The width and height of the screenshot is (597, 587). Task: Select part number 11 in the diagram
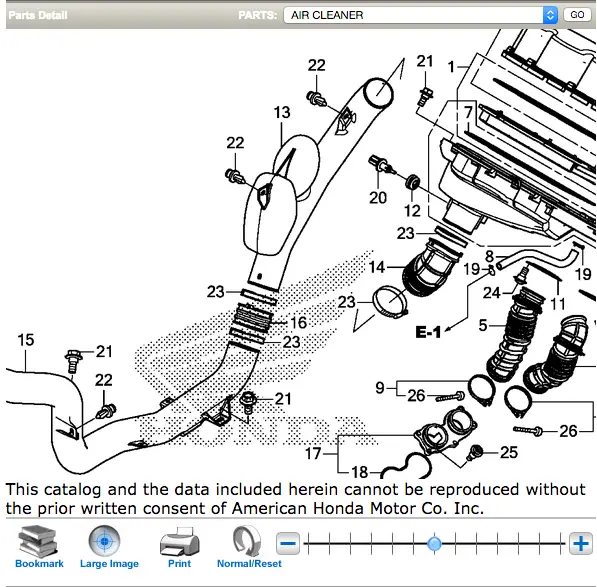coord(558,304)
